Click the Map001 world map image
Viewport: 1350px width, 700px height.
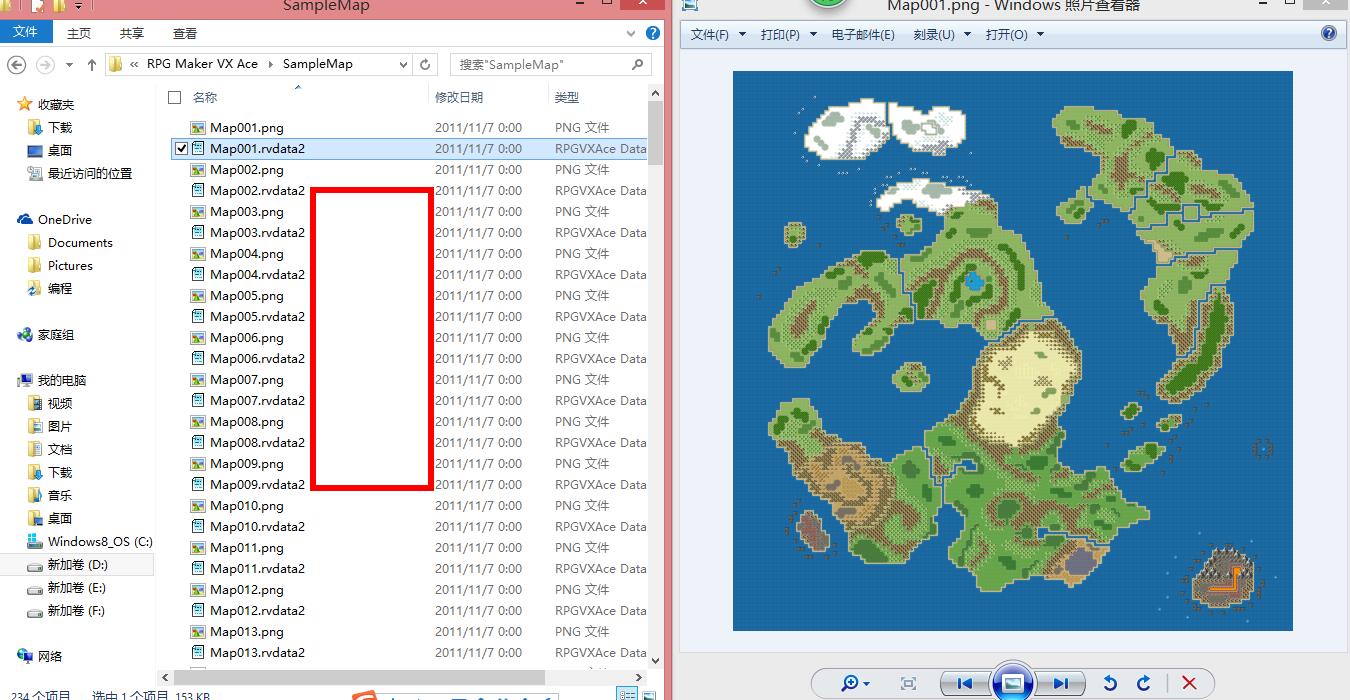pos(1012,350)
